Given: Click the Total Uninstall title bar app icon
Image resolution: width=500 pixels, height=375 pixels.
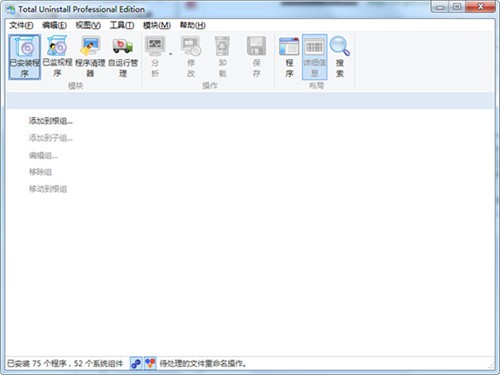Looking at the screenshot, I should [x=11, y=9].
